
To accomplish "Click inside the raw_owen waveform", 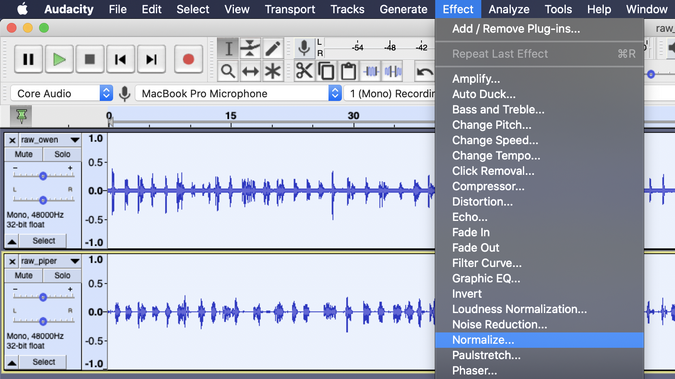I will (271, 190).
